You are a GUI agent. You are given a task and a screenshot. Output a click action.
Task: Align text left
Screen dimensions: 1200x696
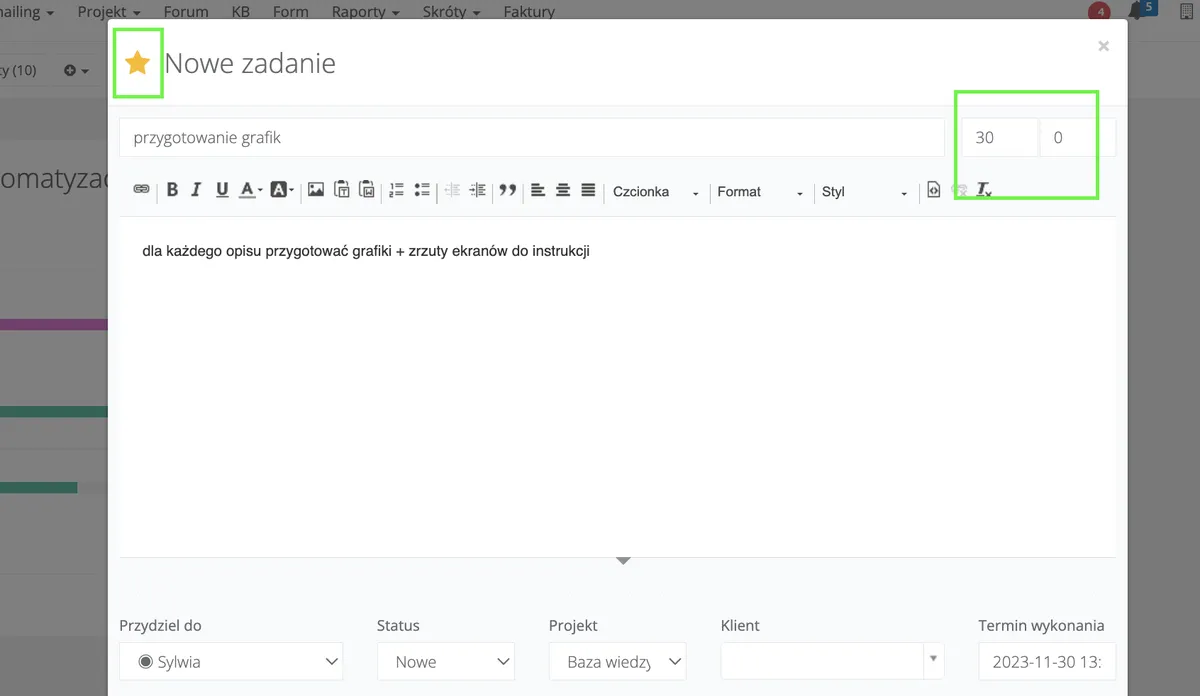(x=538, y=190)
